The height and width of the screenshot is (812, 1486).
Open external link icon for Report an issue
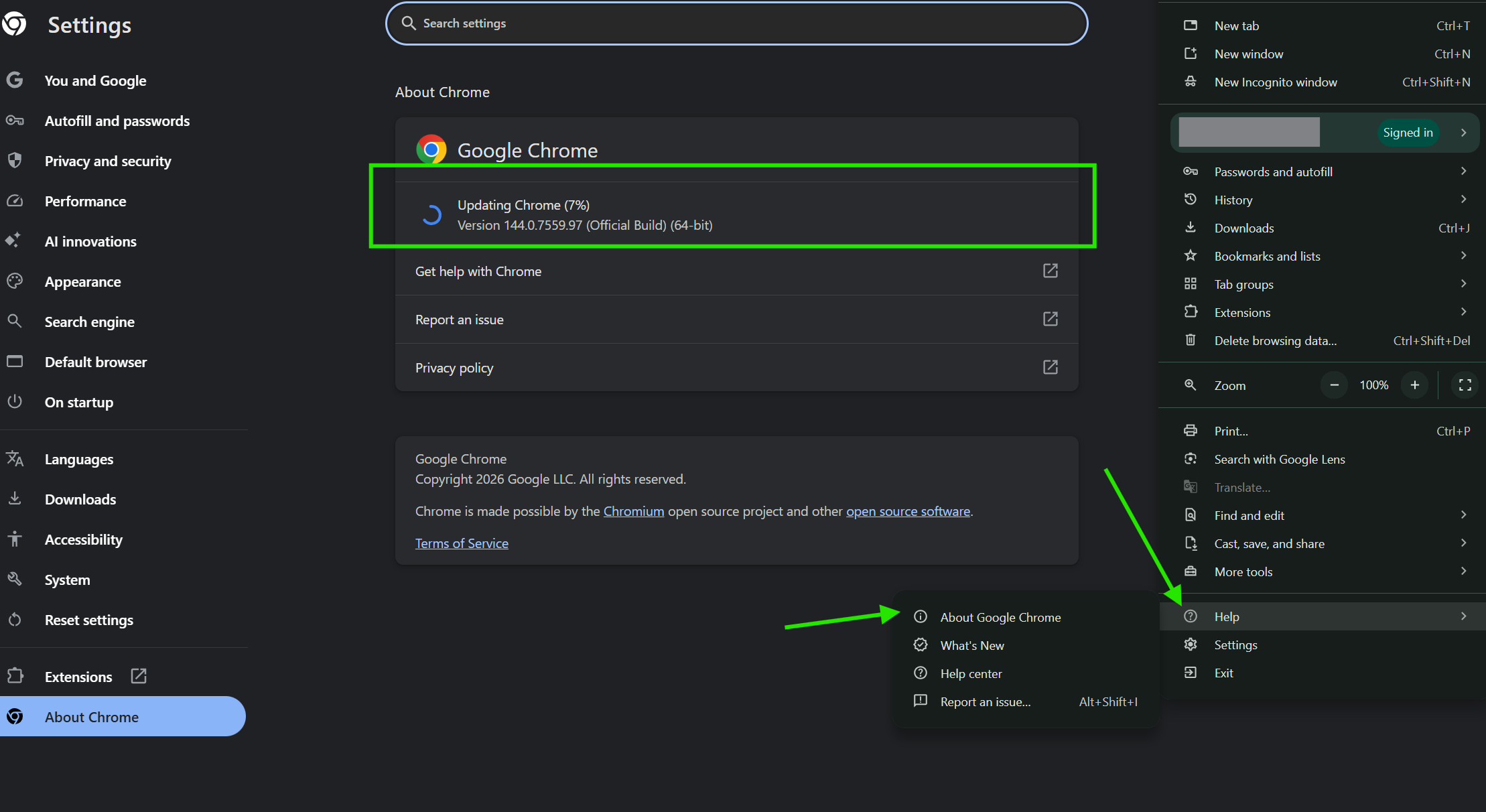pos(1050,319)
